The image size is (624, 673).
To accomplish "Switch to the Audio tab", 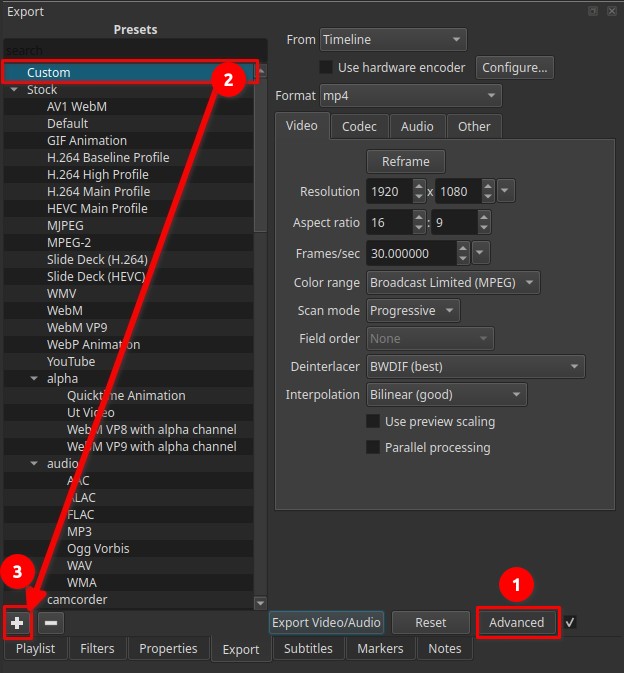I will coord(417,126).
